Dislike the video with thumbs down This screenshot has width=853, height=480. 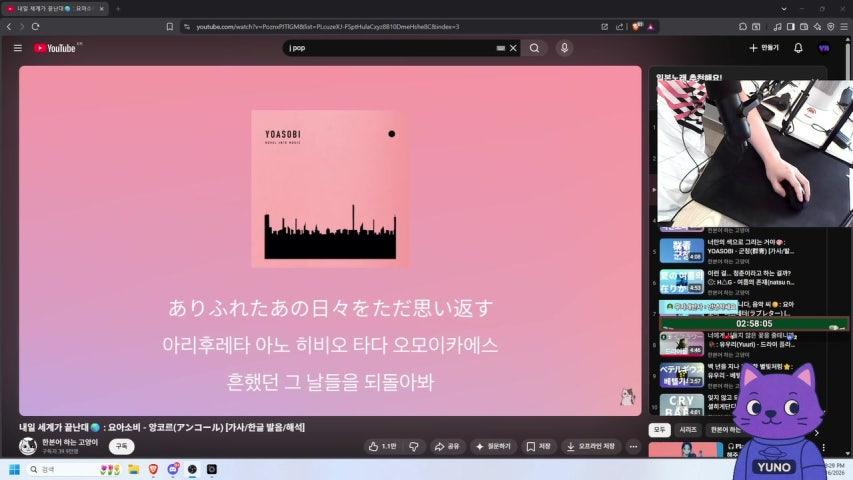(x=415, y=446)
